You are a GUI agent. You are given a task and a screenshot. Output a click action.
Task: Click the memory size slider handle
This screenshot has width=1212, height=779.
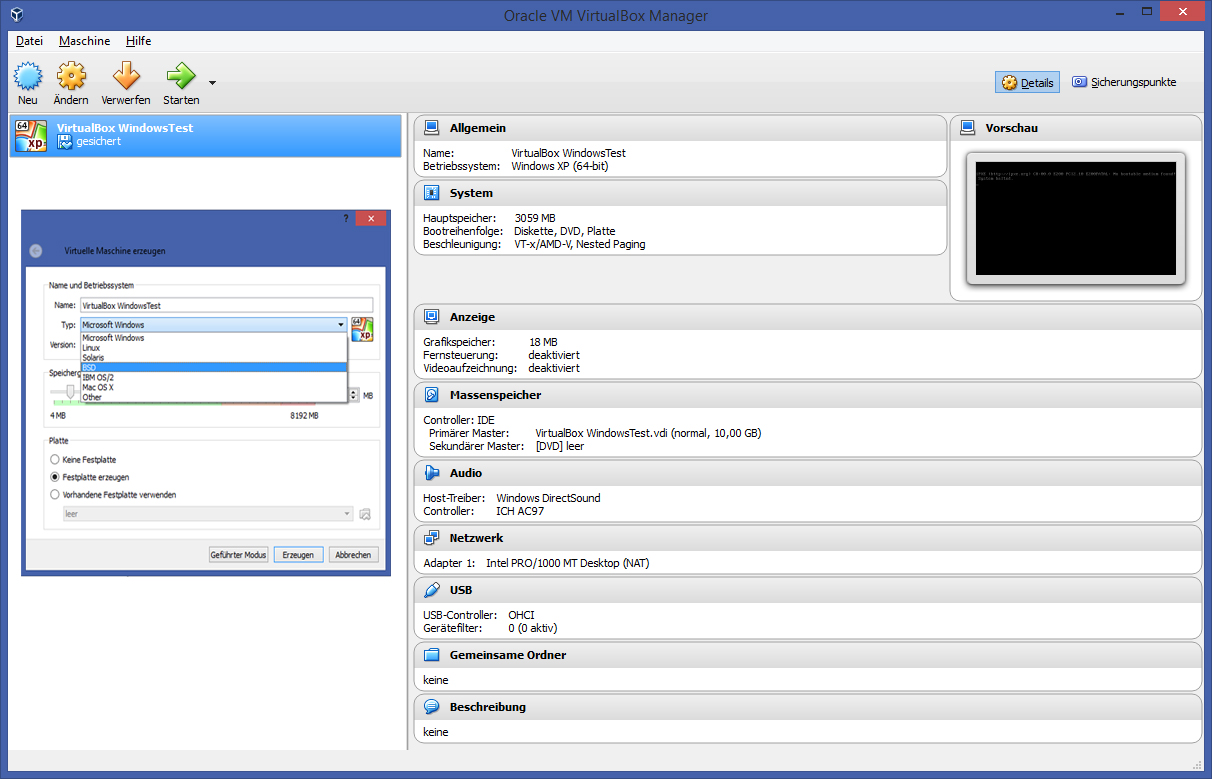click(x=71, y=393)
